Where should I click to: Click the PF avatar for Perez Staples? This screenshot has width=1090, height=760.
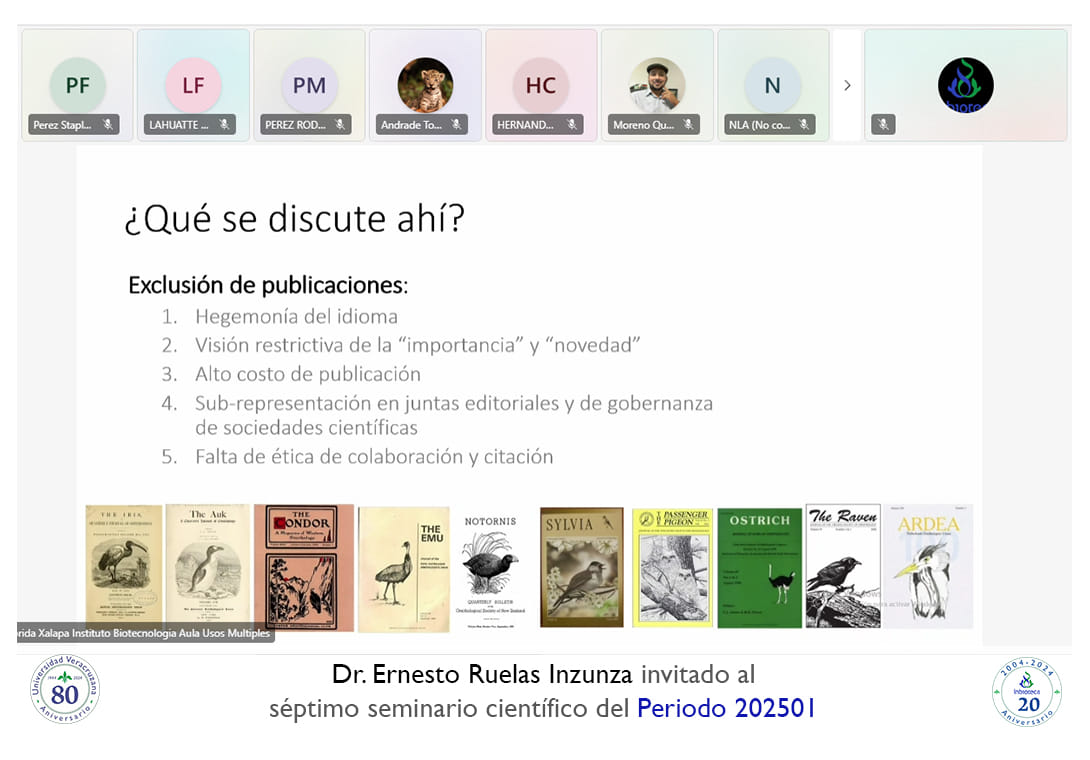77,85
